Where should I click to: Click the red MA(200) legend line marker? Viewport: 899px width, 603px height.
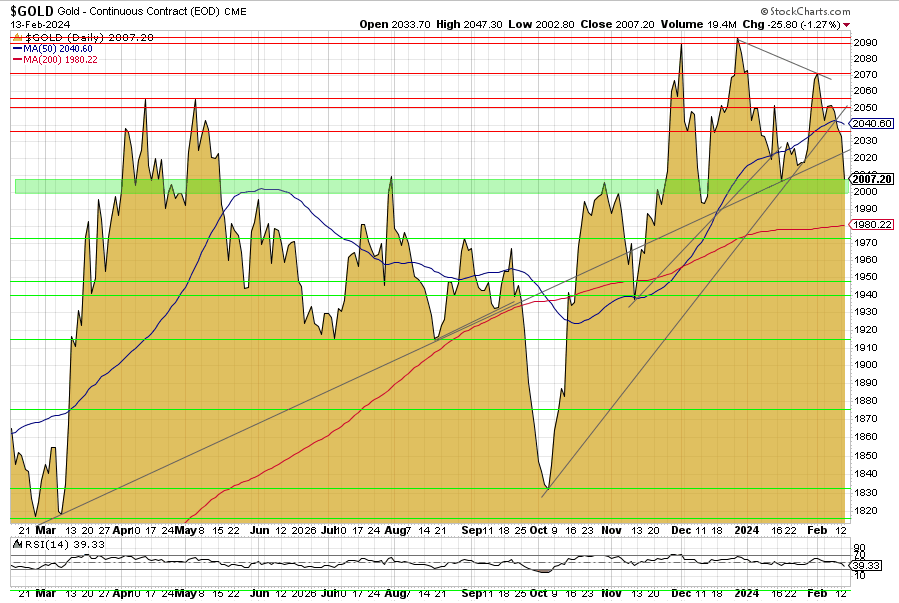pyautogui.click(x=19, y=59)
